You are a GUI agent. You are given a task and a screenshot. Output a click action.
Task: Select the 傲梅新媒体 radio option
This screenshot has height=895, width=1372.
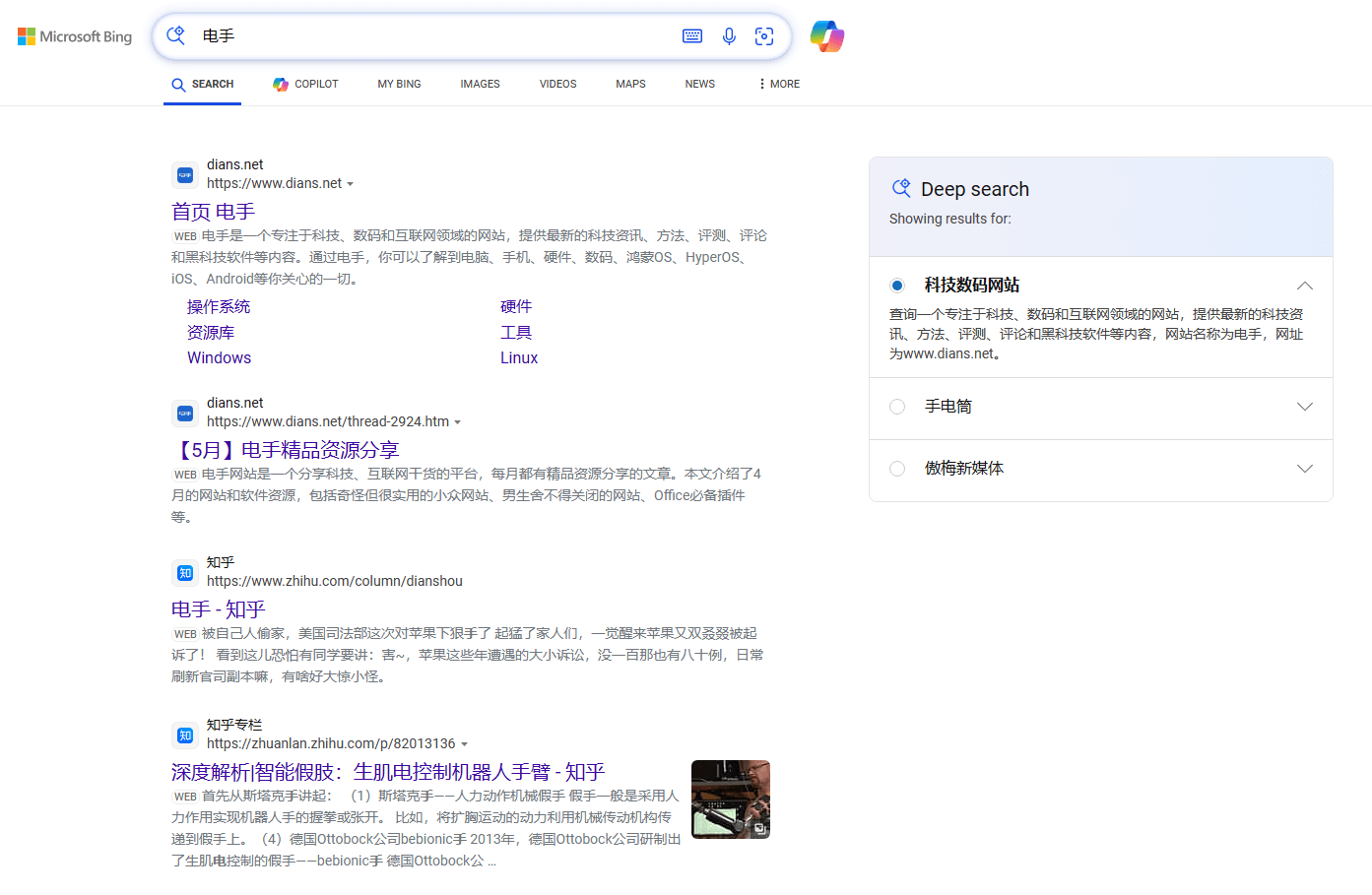[x=897, y=469]
